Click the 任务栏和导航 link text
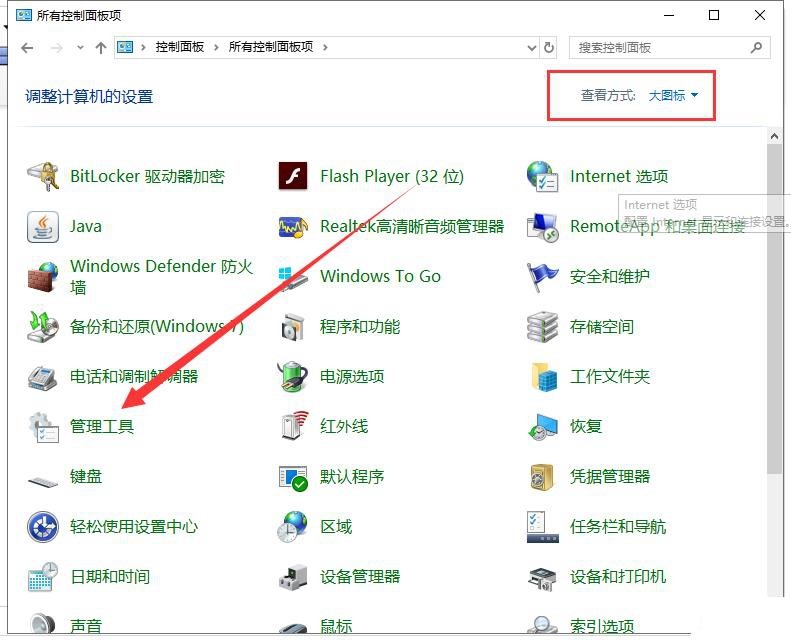 (618, 527)
